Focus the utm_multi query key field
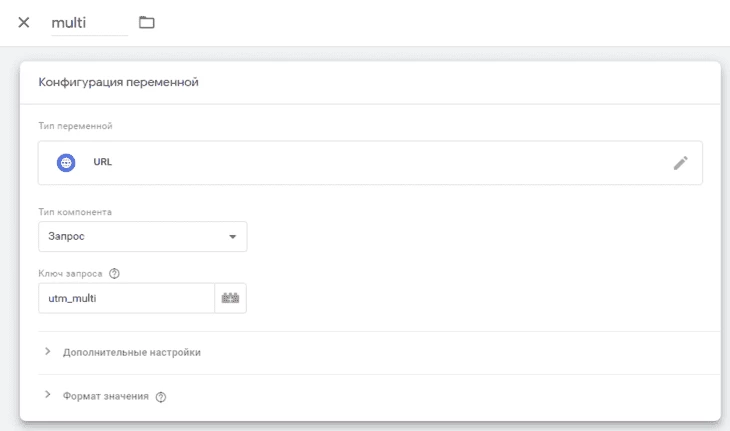The width and height of the screenshot is (730, 431). pos(127,298)
